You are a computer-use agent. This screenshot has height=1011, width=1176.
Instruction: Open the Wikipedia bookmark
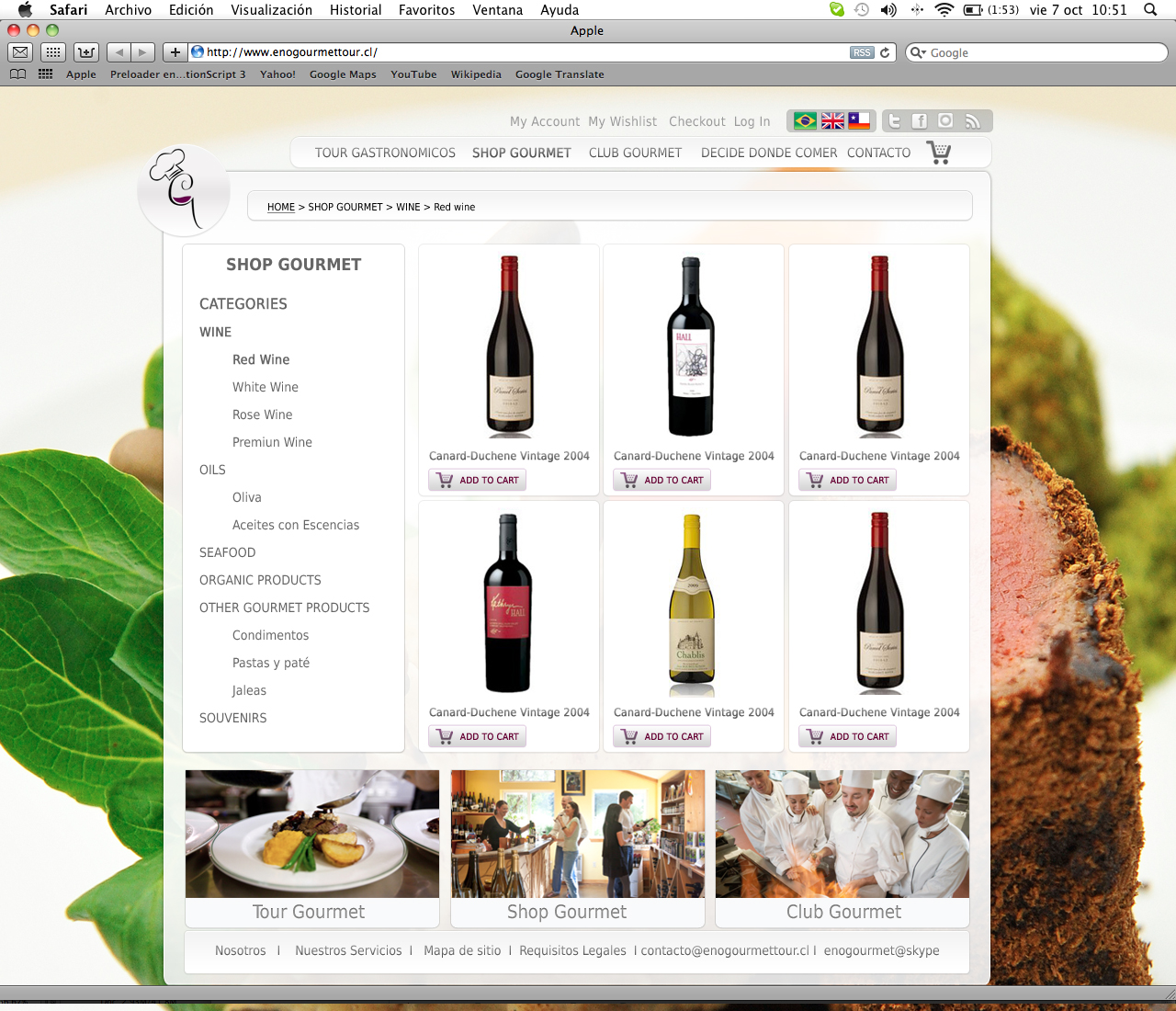pyautogui.click(x=476, y=74)
